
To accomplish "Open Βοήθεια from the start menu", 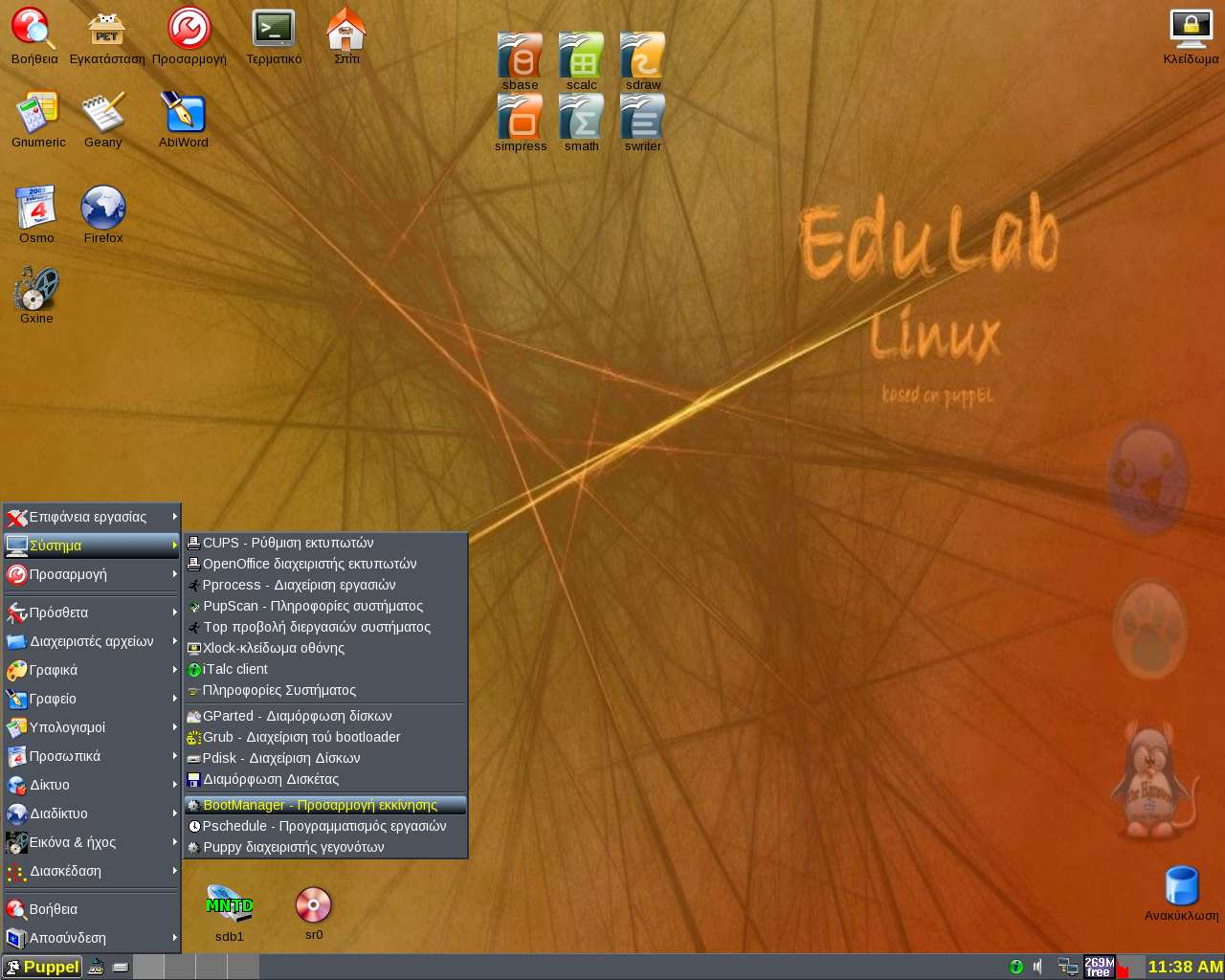I will pyautogui.click(x=92, y=909).
